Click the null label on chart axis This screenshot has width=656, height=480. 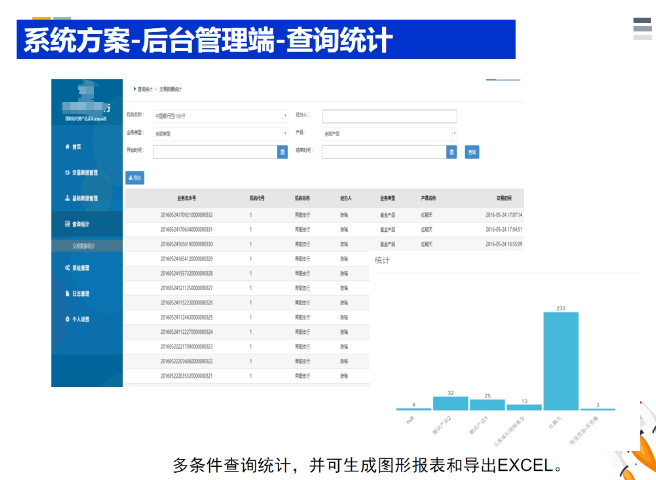click(x=410, y=419)
